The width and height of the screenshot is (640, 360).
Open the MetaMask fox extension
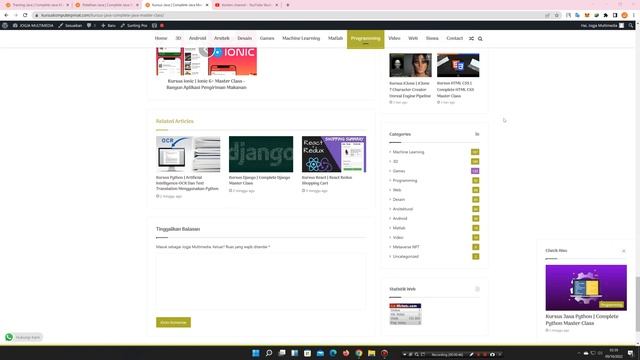coord(587,15)
